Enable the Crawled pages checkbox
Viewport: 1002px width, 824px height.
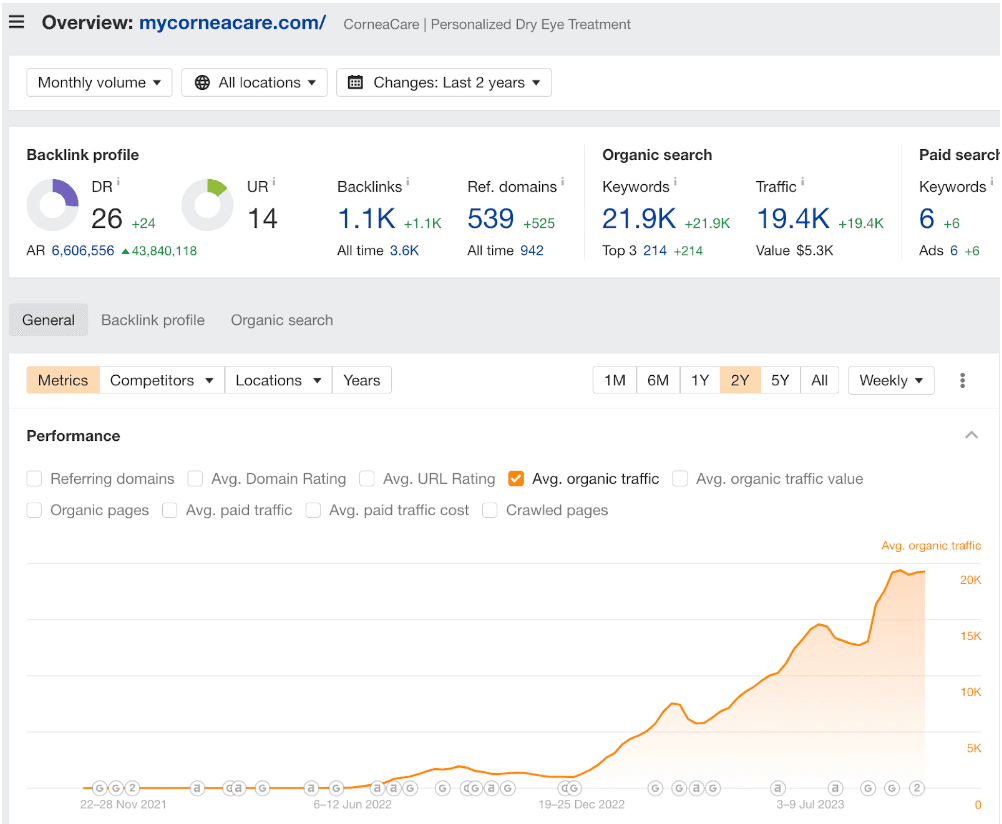(490, 511)
